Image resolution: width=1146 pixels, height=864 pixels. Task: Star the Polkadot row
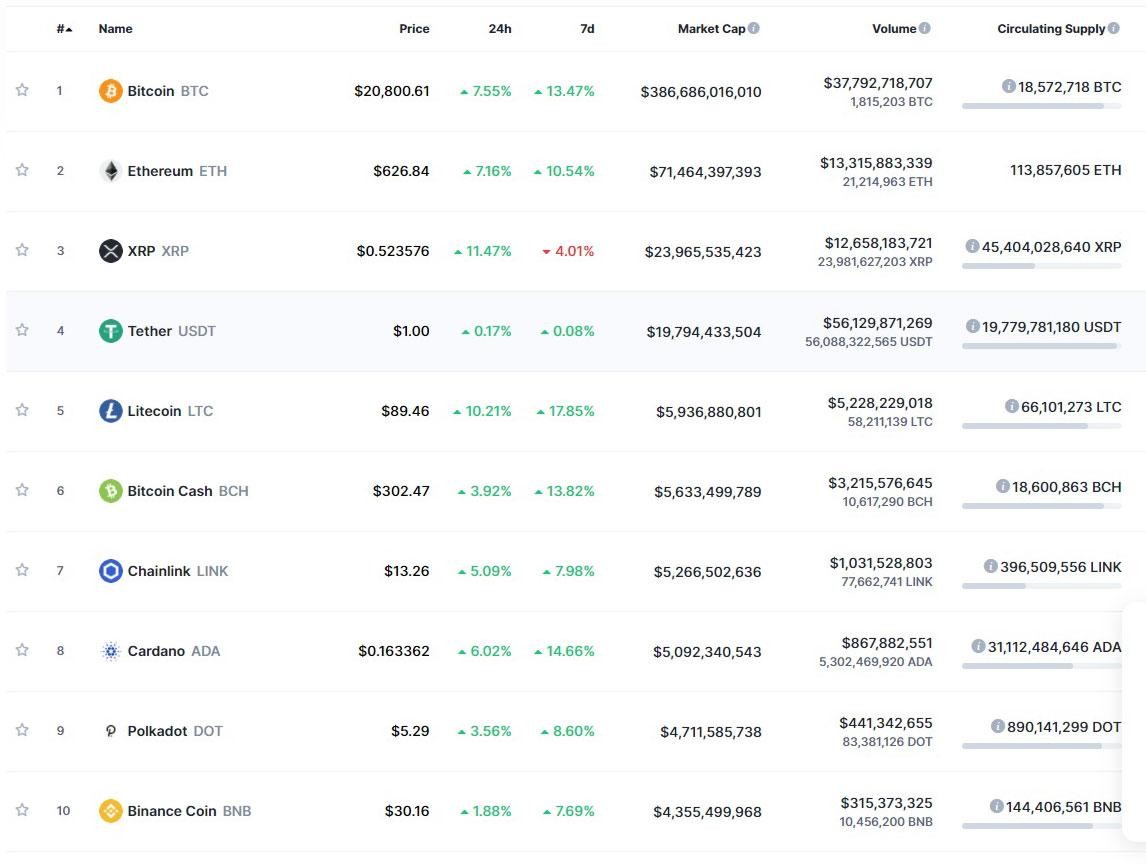22,730
